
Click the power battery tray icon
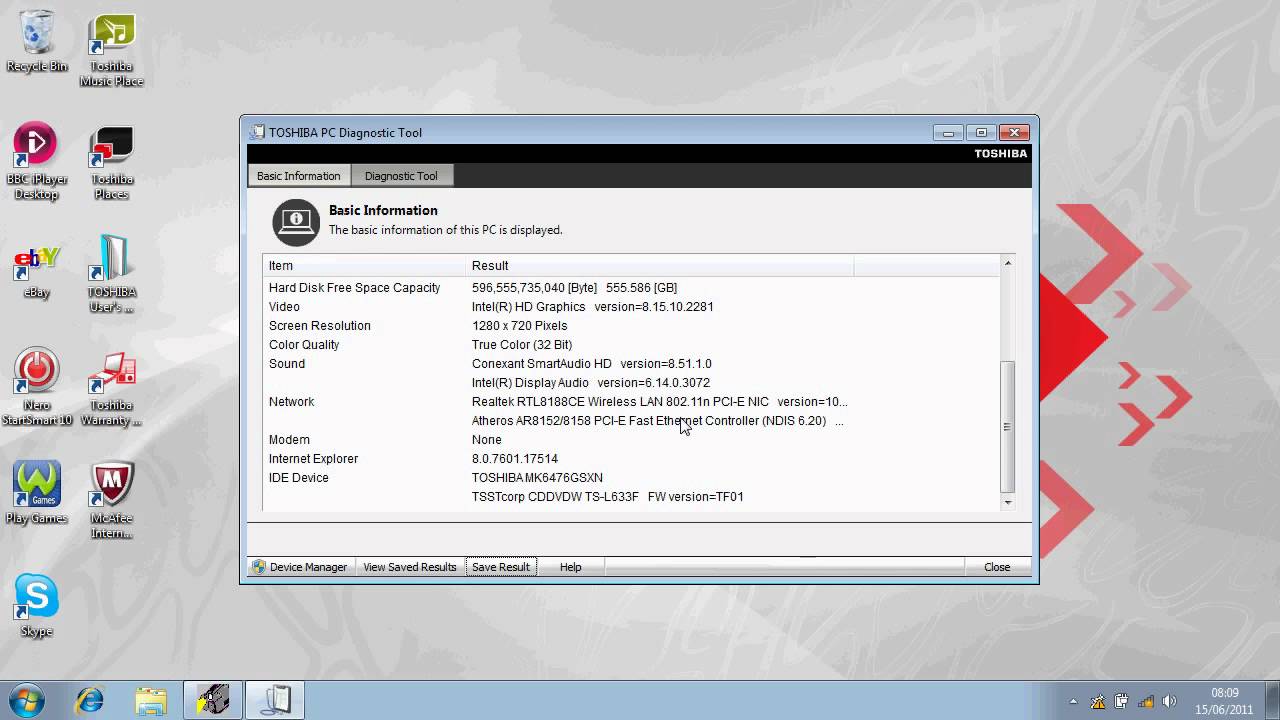[x=1122, y=702]
